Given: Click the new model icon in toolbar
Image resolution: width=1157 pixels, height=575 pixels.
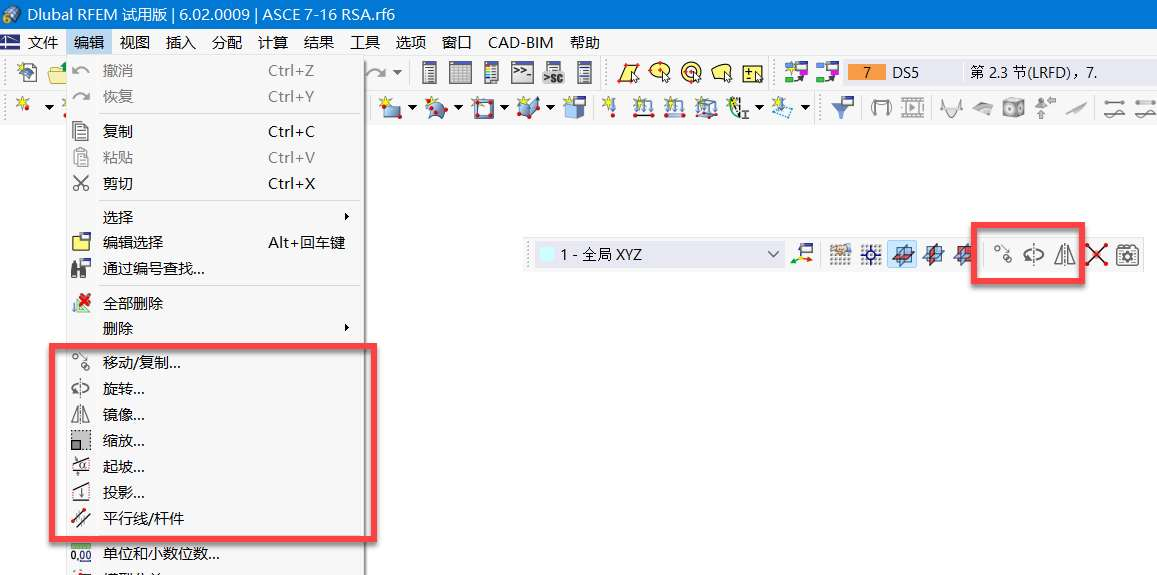Looking at the screenshot, I should (27, 72).
